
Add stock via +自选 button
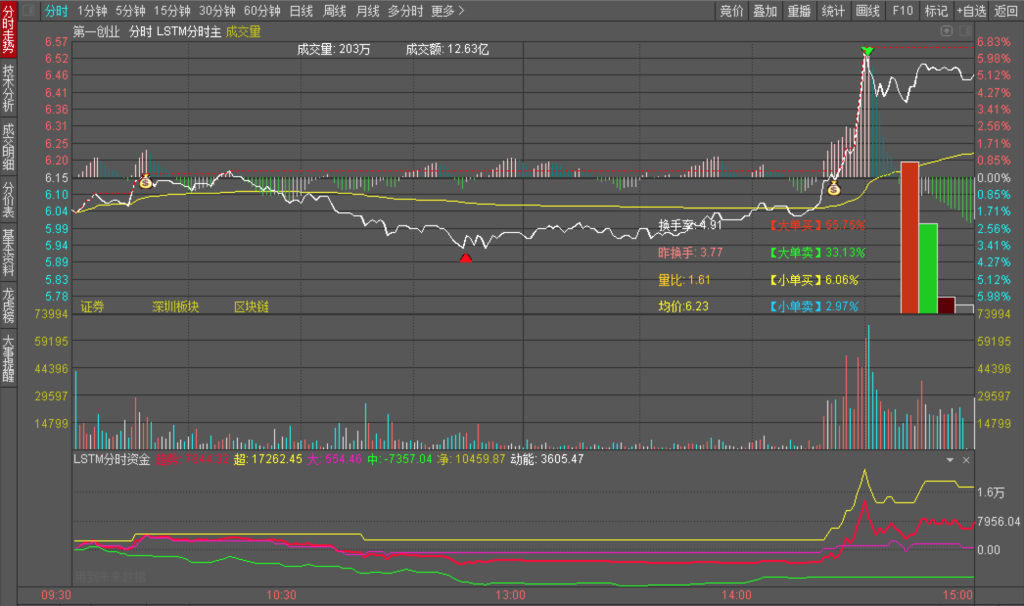point(971,11)
